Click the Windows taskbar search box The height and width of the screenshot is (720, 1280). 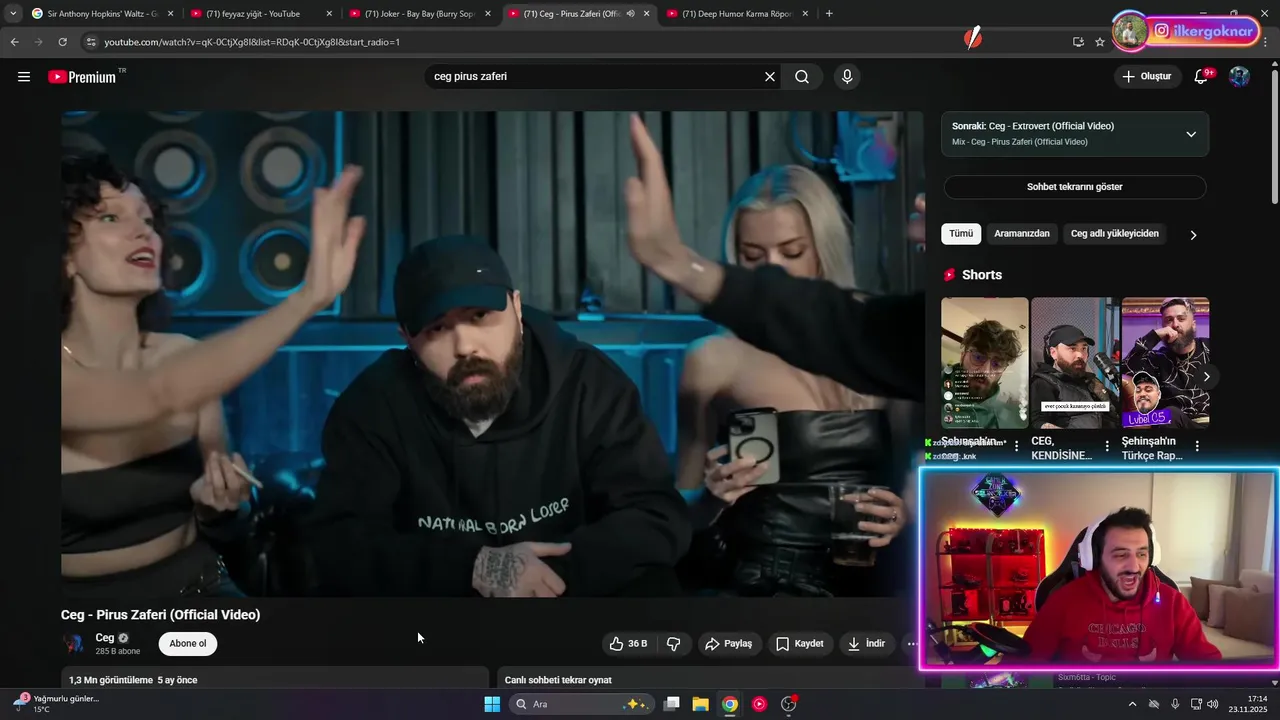(x=582, y=704)
